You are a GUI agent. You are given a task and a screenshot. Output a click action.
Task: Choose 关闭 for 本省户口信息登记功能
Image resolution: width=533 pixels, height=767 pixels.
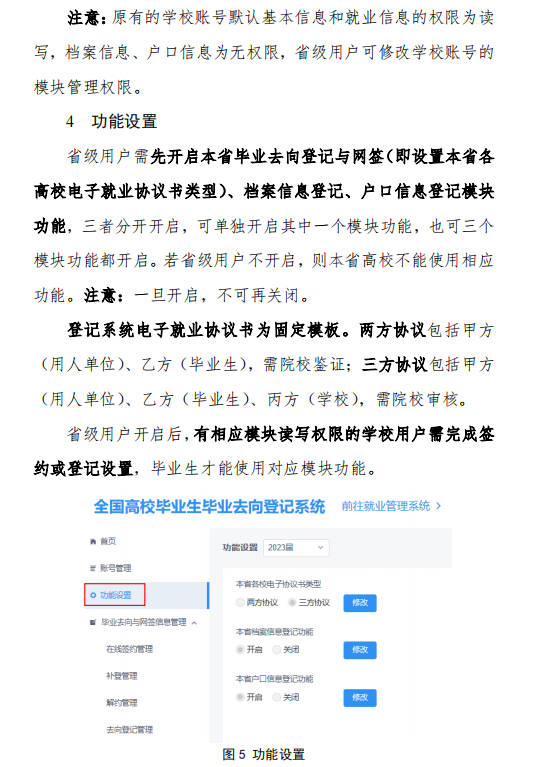tap(277, 697)
